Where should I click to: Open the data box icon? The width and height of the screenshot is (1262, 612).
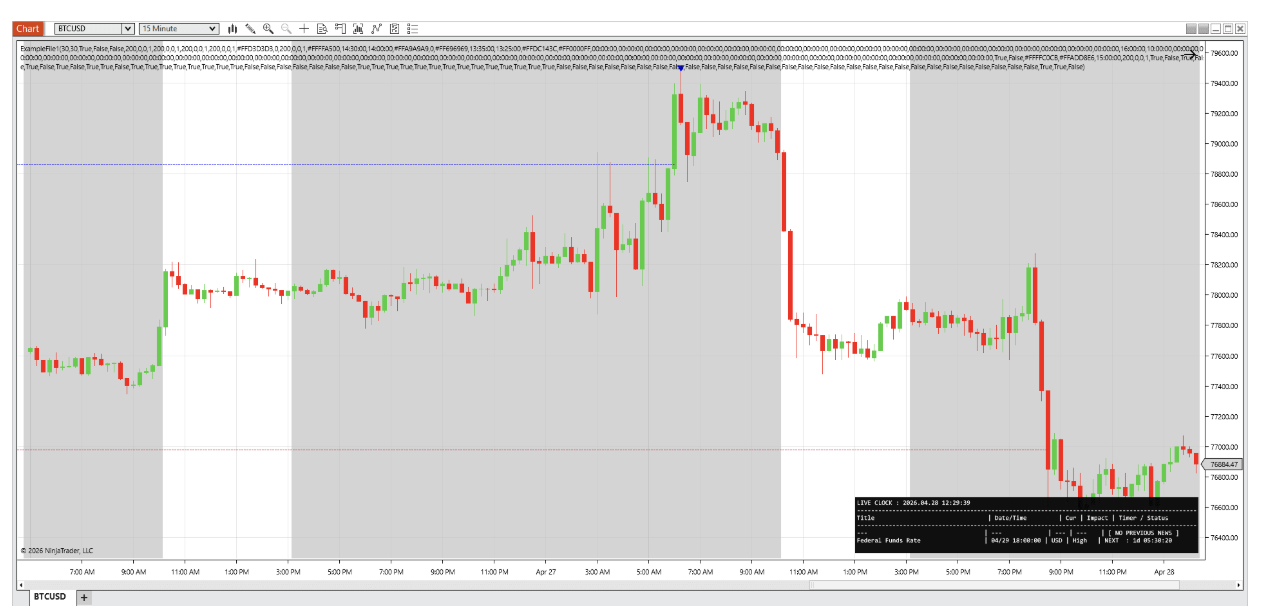pos(322,29)
